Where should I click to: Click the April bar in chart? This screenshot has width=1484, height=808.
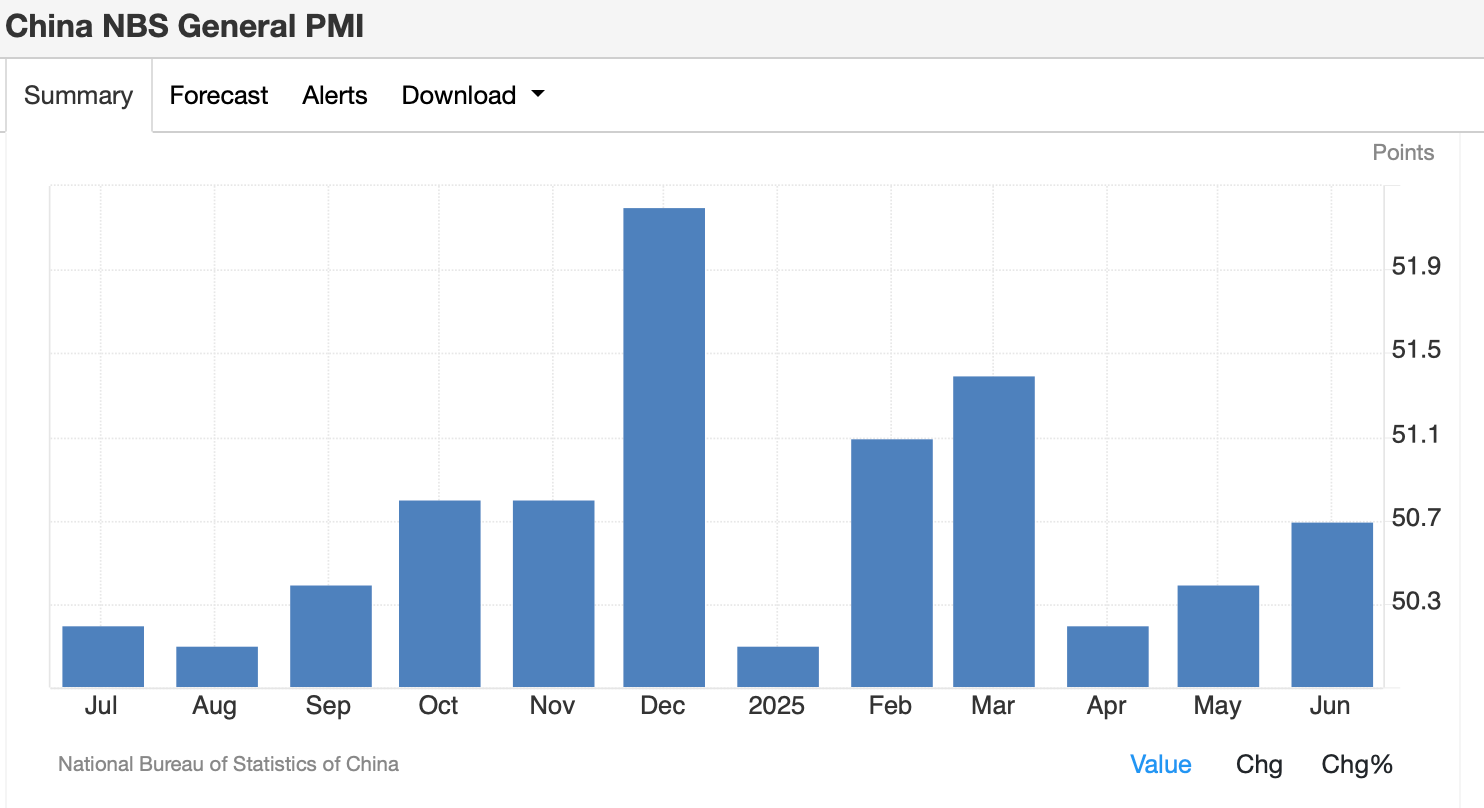(1108, 656)
